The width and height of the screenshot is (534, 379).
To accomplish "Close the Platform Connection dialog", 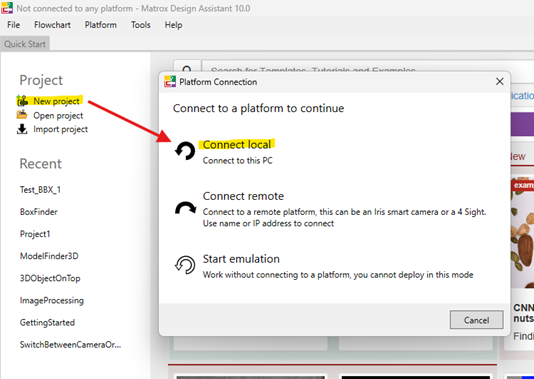I will [500, 82].
